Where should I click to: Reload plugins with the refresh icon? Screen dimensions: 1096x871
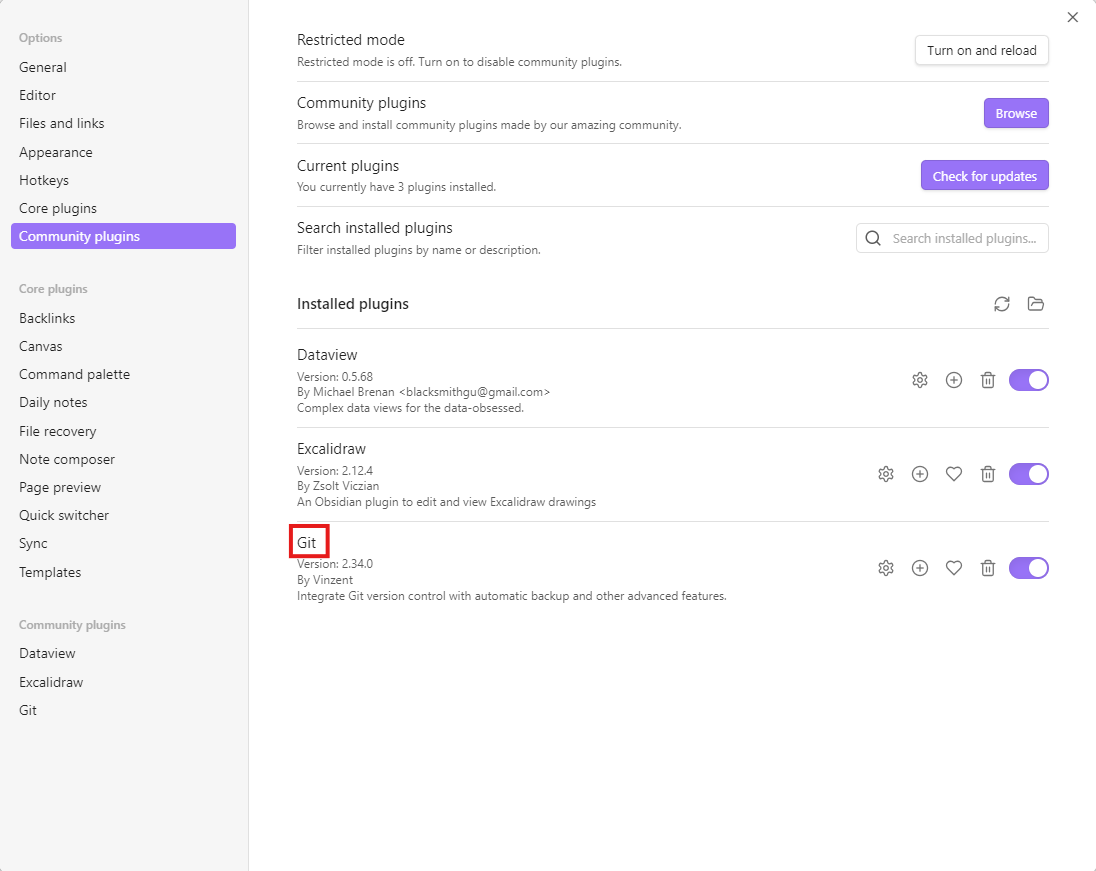tap(1002, 304)
